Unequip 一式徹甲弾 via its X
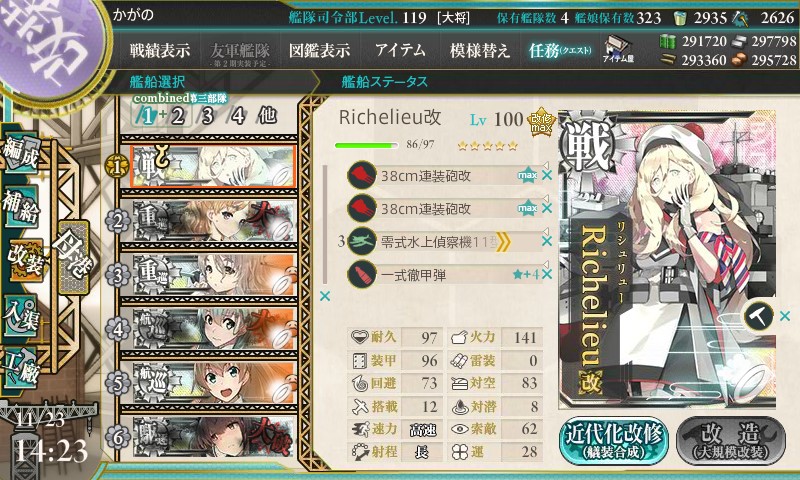 [547, 274]
